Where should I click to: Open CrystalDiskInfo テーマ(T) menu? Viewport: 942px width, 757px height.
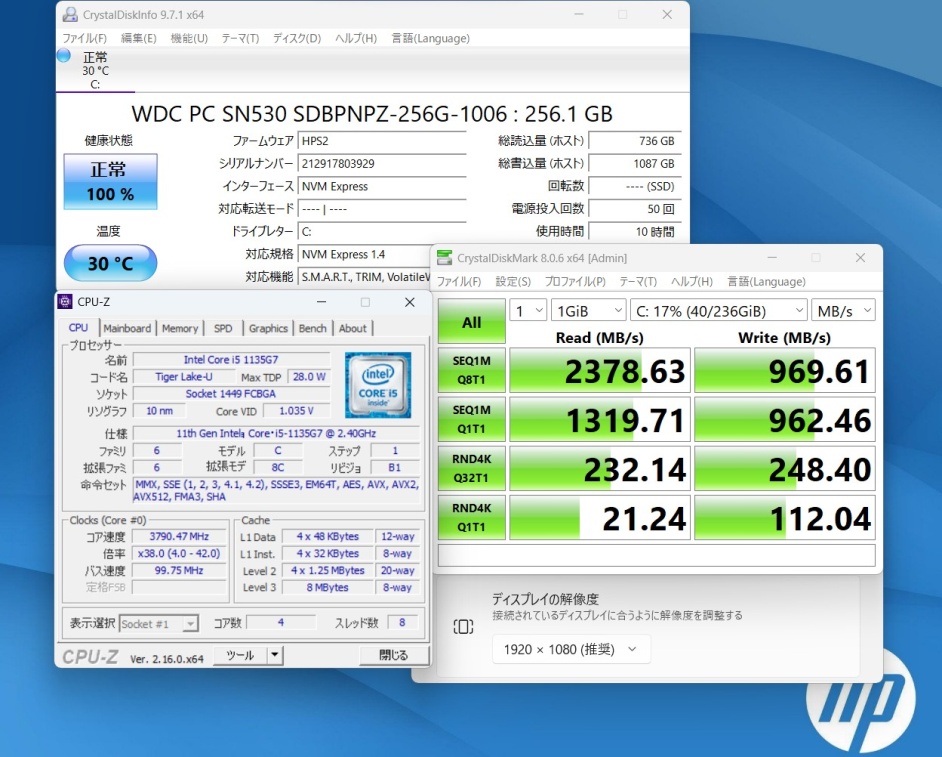click(x=240, y=38)
